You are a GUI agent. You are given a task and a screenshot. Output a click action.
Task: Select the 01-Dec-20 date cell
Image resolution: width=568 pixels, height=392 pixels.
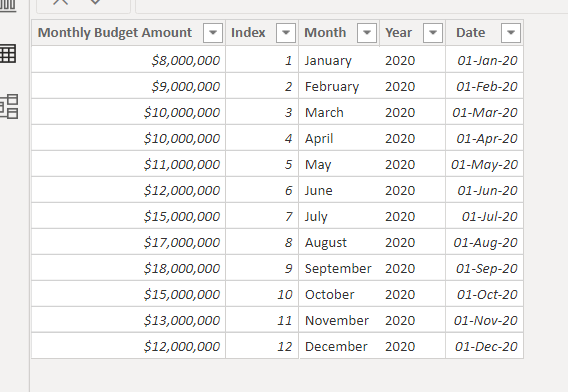[x=484, y=346]
